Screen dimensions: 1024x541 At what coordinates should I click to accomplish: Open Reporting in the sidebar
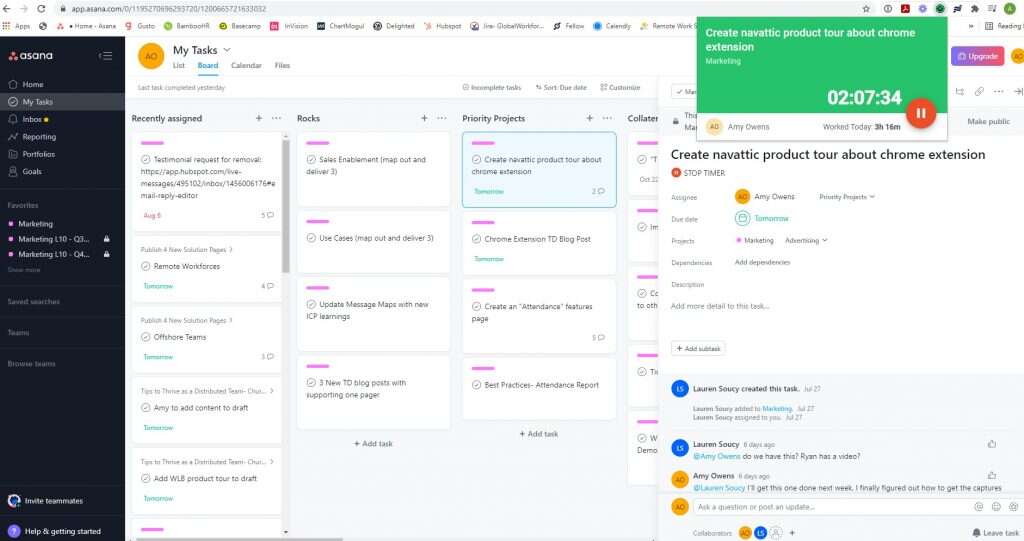[39, 137]
